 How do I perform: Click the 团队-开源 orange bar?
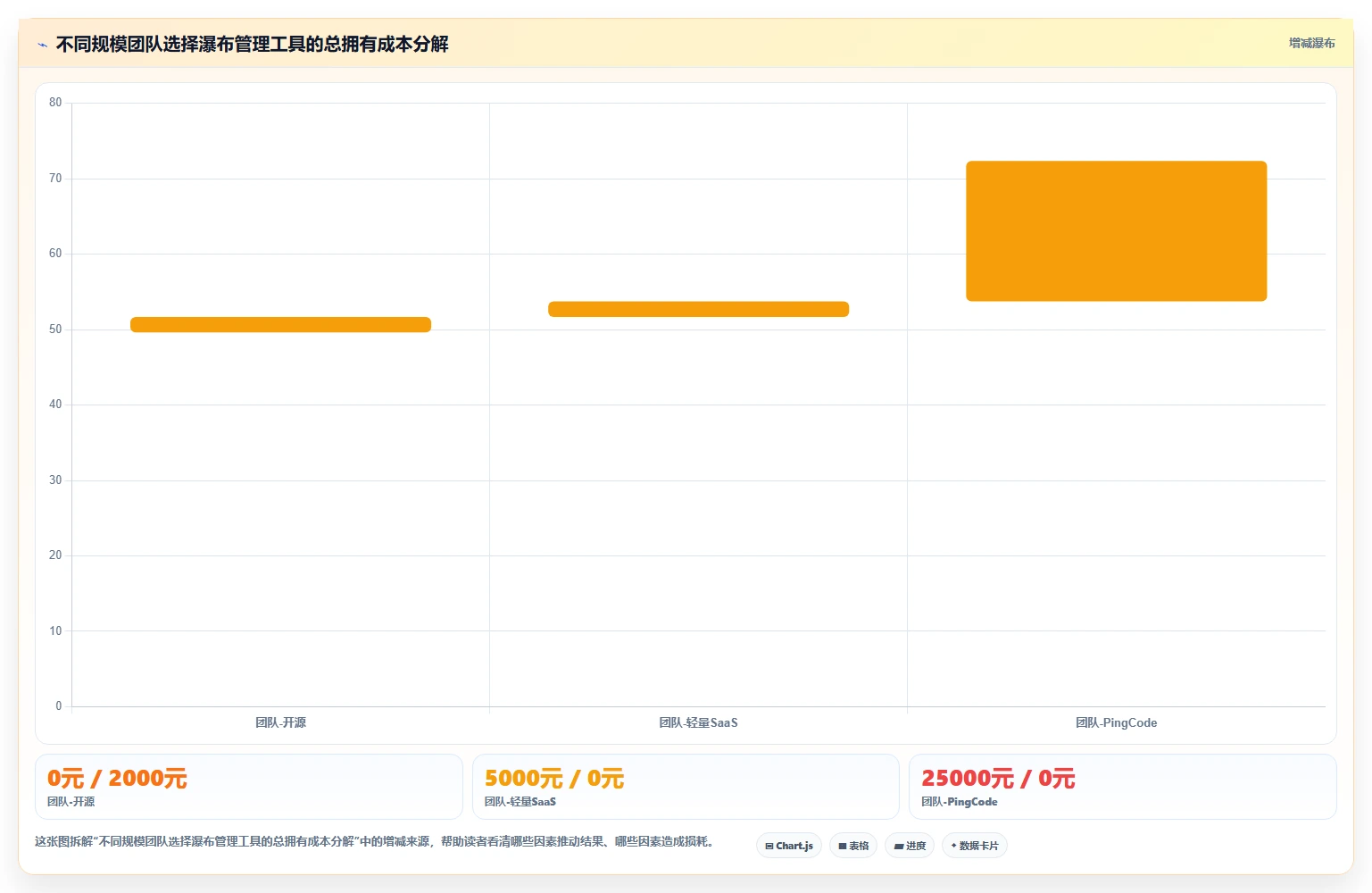(x=280, y=325)
